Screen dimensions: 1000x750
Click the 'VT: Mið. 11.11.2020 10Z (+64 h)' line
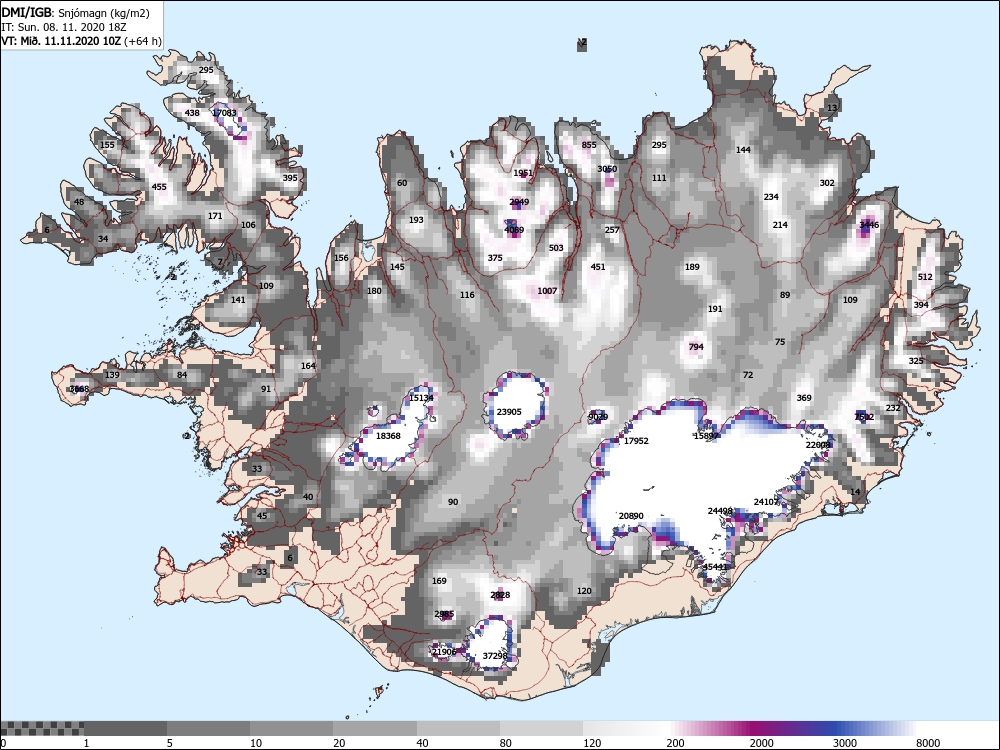(x=81, y=41)
